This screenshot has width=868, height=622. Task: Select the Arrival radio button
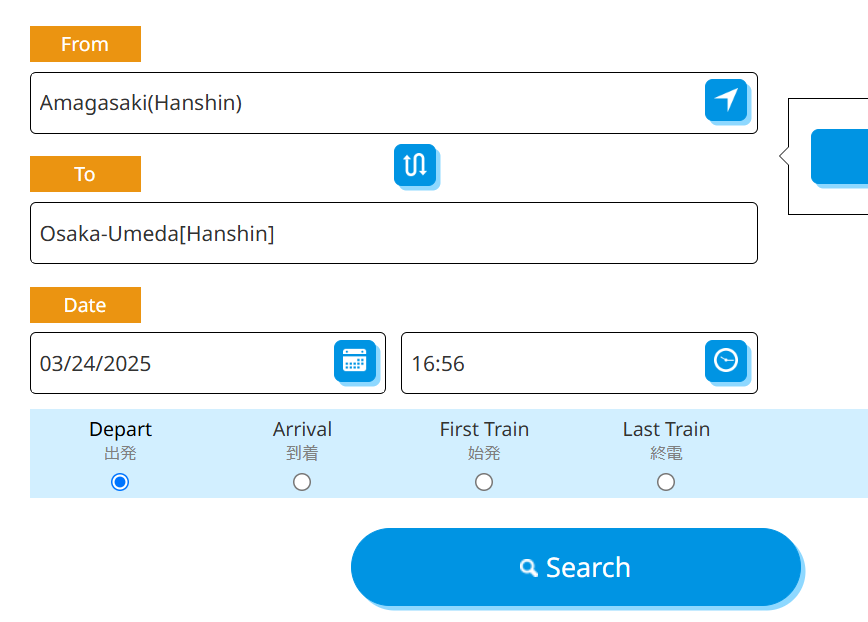pyautogui.click(x=302, y=482)
